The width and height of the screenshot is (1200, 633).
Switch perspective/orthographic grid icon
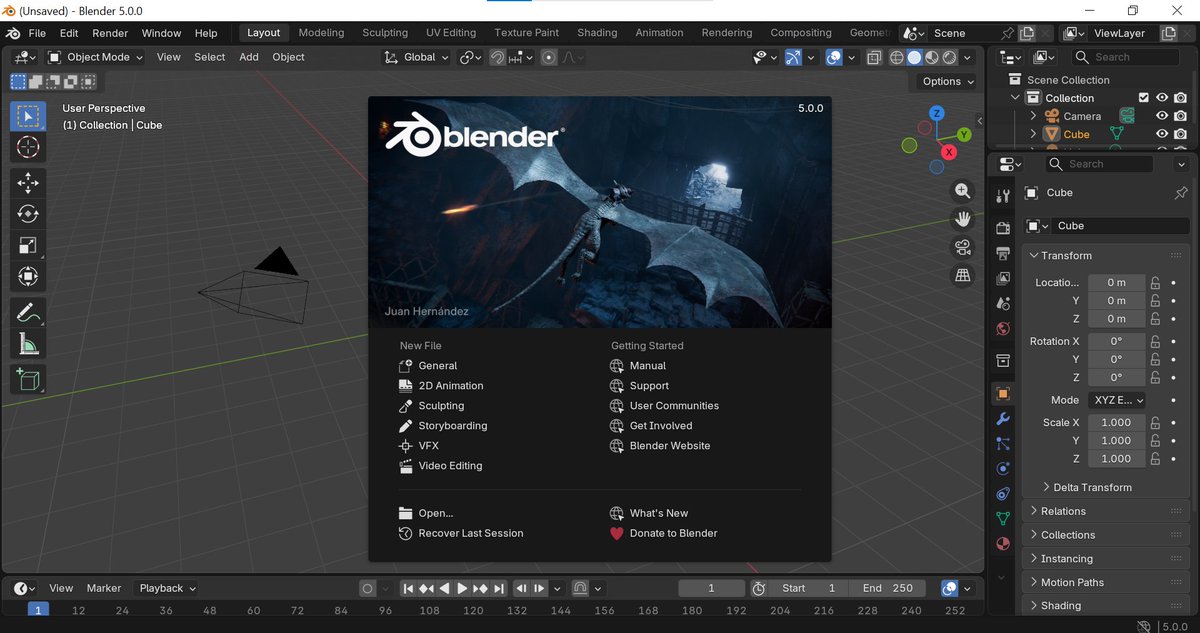(x=963, y=275)
